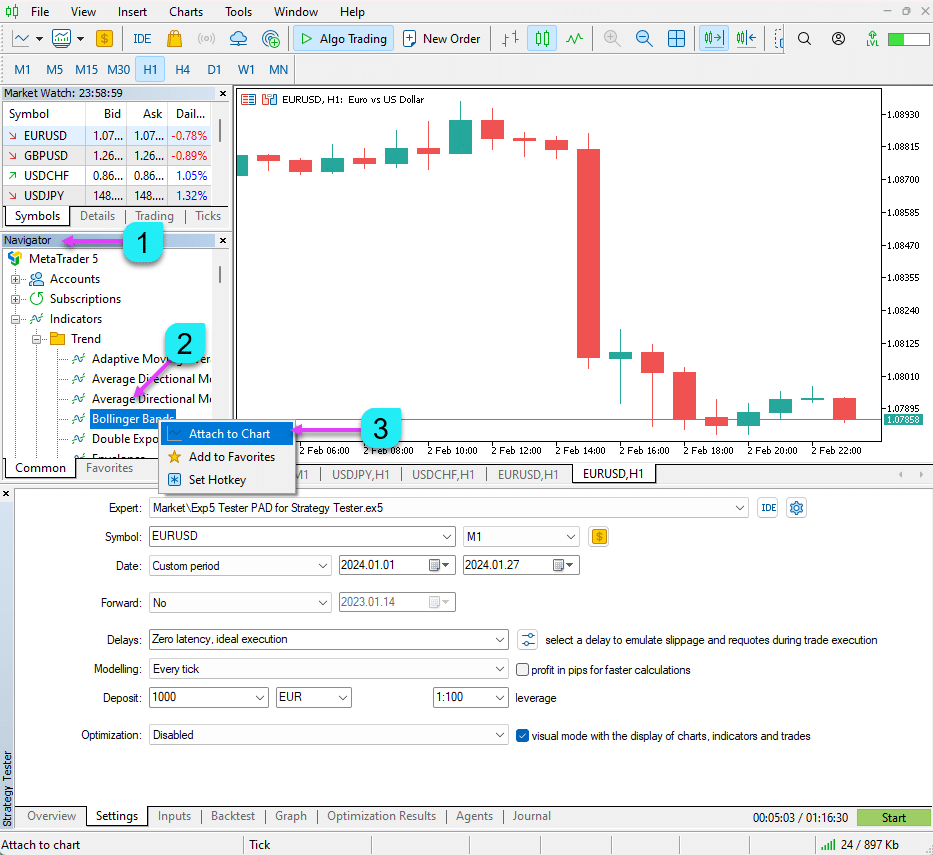The image size is (933, 855).
Task: Enable profit in pips for faster calculations
Action: tap(523, 670)
